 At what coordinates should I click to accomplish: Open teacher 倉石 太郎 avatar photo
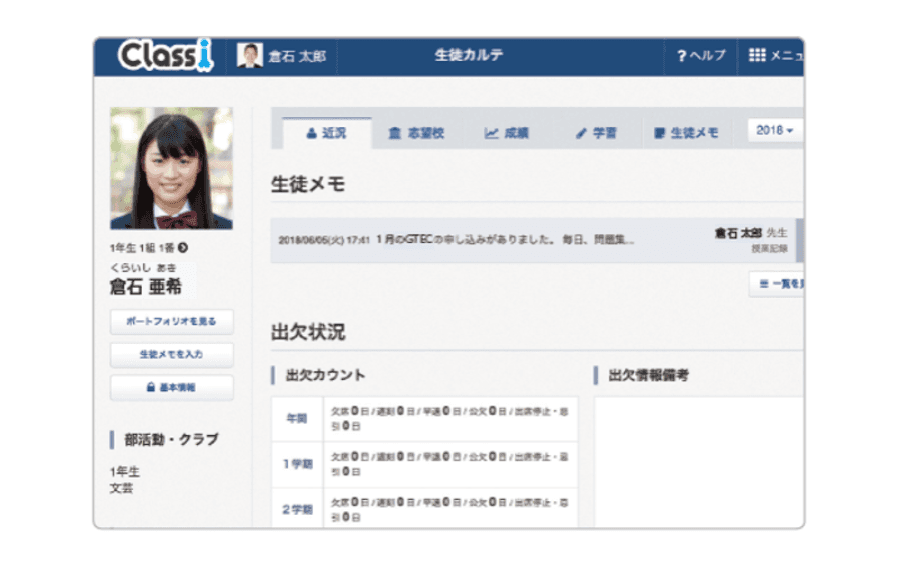click(250, 56)
